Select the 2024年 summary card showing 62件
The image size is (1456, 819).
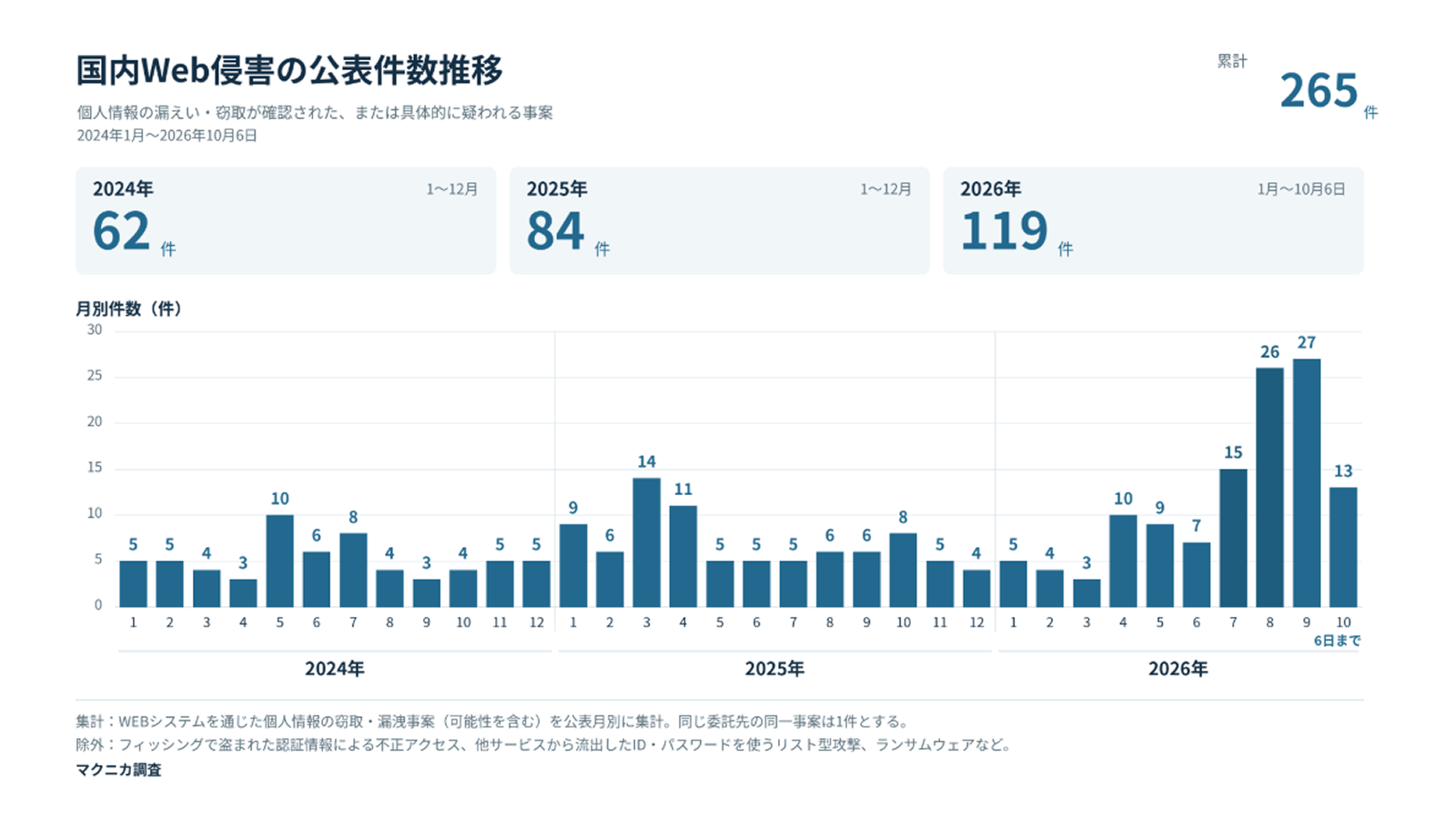[x=286, y=220]
